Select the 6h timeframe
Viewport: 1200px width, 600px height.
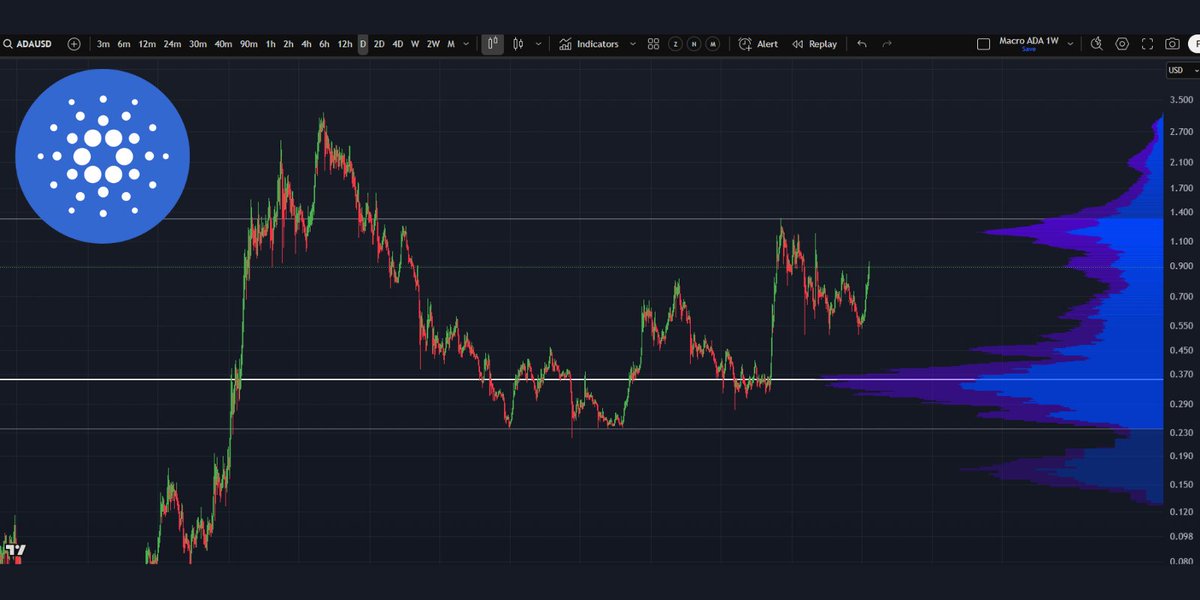click(325, 44)
